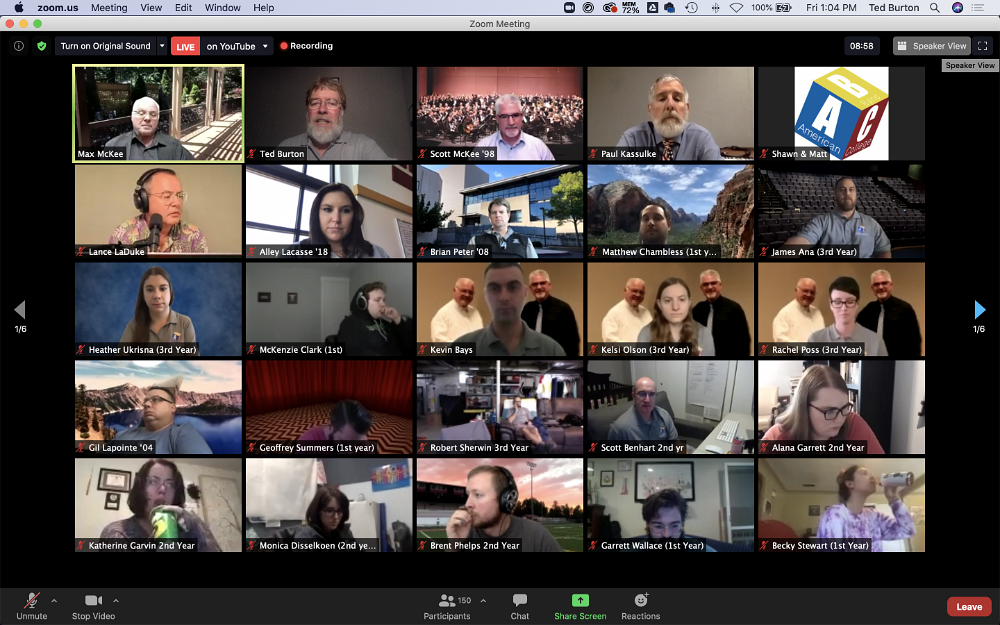Open the zoom.us menu
The width and height of the screenshot is (1000, 625).
click(57, 8)
